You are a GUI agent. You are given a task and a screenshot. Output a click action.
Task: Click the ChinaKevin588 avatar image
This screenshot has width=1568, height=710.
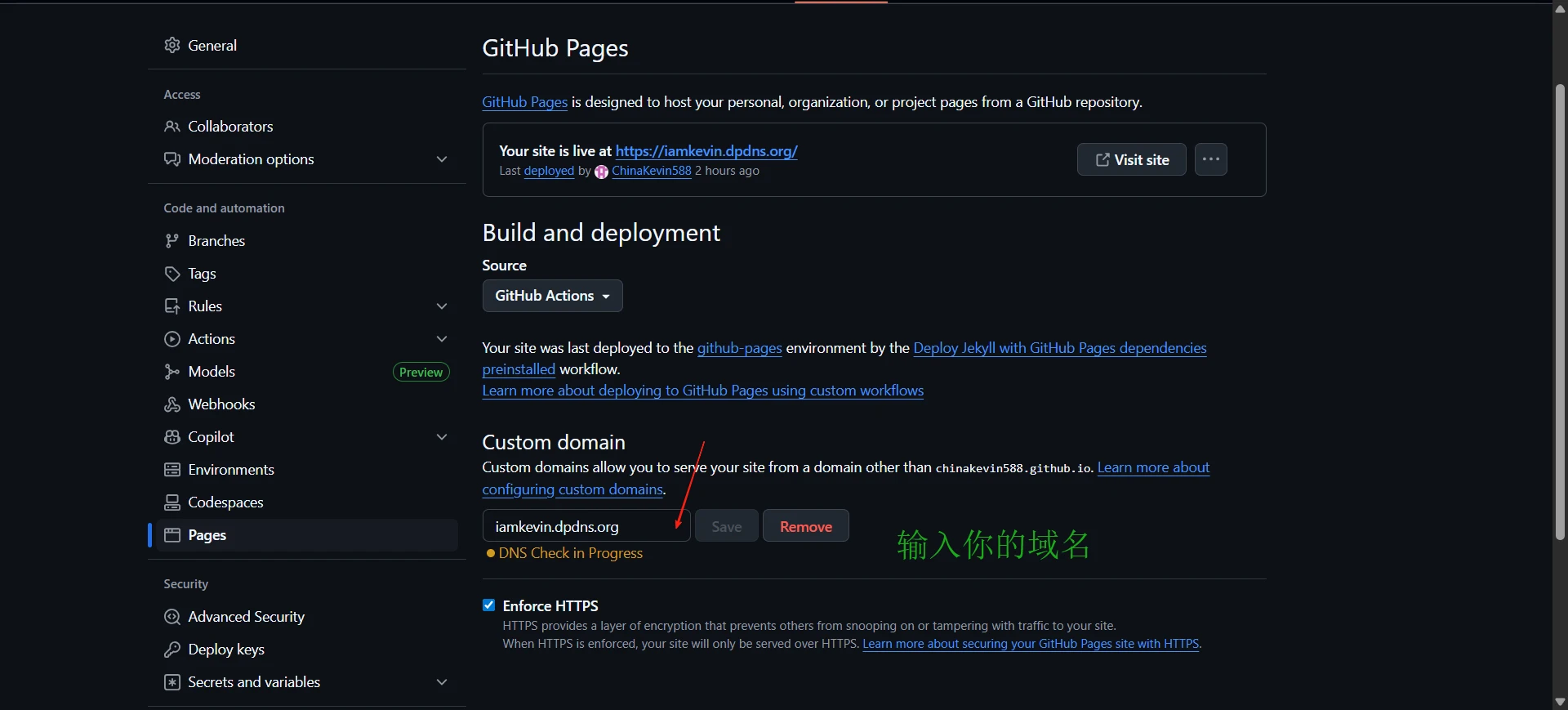click(x=601, y=172)
